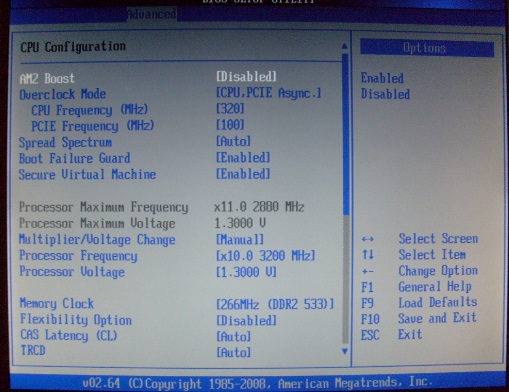
Task: Edit the PCIE Frequency value [100]
Action: coord(230,125)
